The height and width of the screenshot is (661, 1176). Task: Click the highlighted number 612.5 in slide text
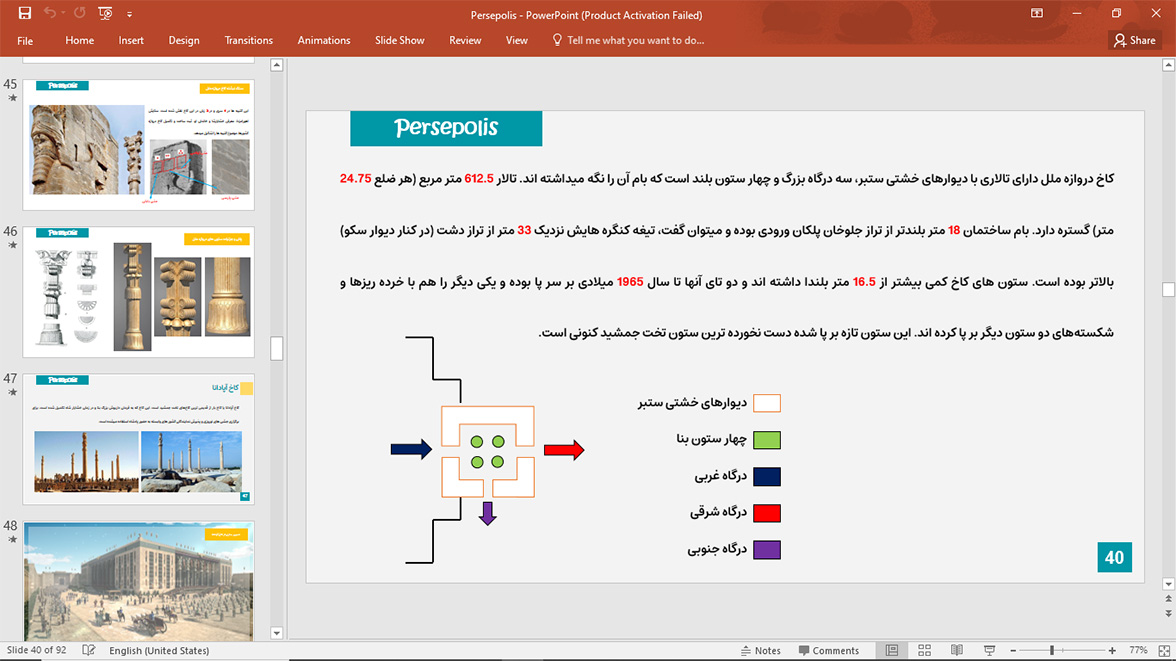(479, 179)
